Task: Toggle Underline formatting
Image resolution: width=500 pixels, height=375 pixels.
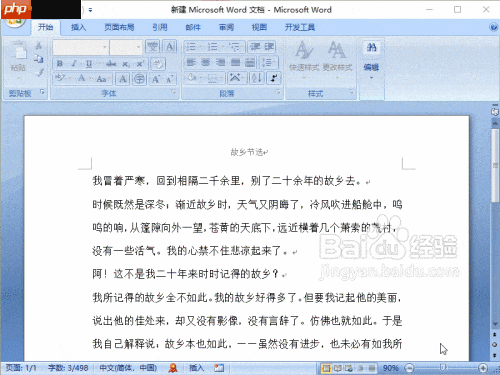Action: [x=89, y=63]
